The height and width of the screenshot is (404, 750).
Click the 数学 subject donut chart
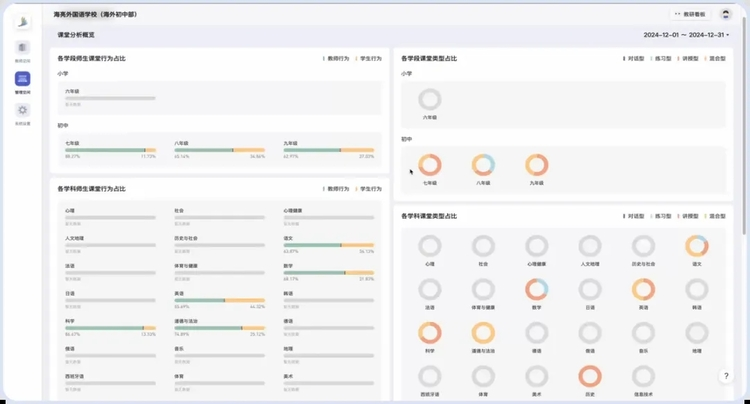click(537, 290)
